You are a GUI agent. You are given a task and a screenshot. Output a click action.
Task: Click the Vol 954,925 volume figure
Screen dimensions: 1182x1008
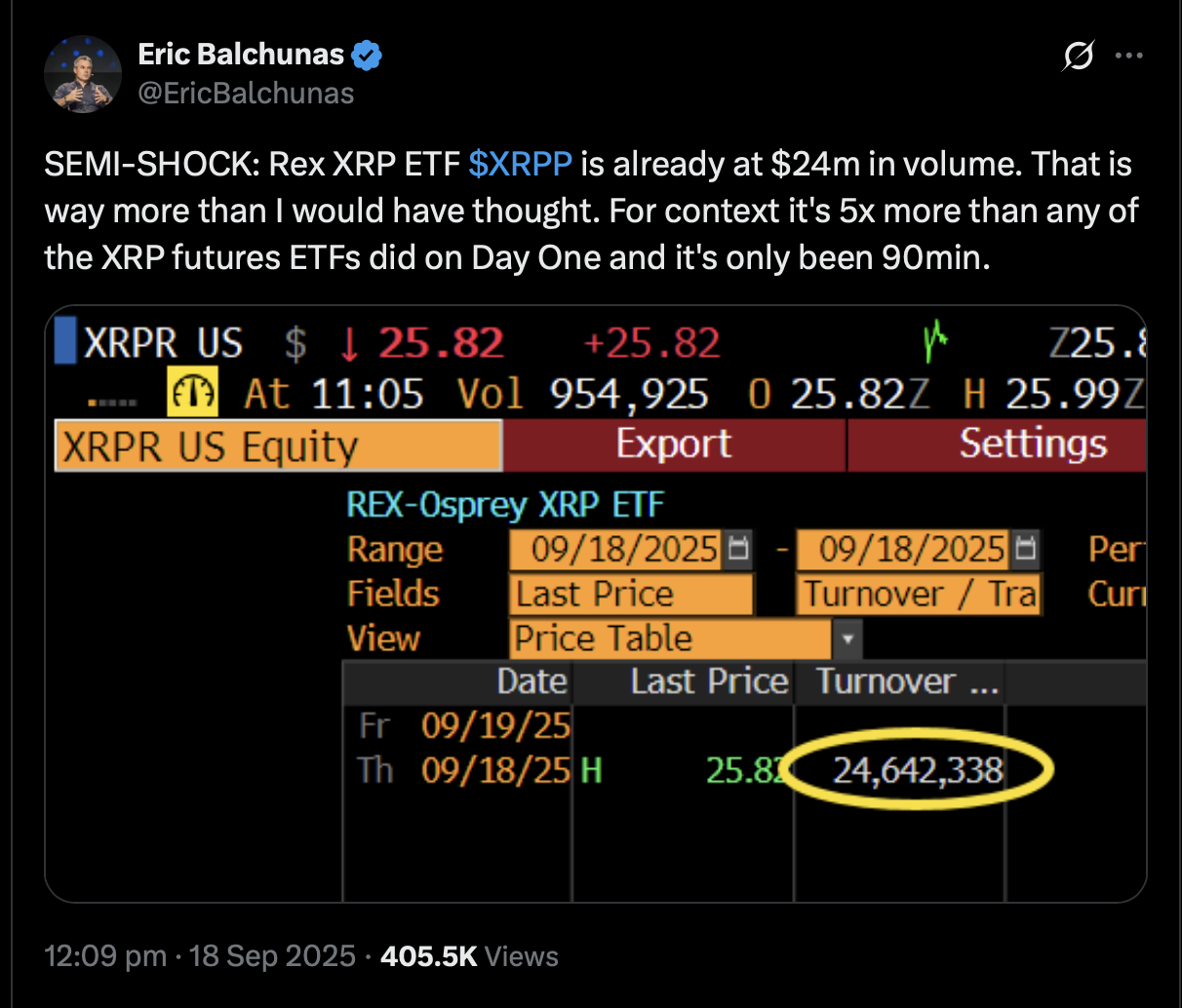tap(583, 395)
